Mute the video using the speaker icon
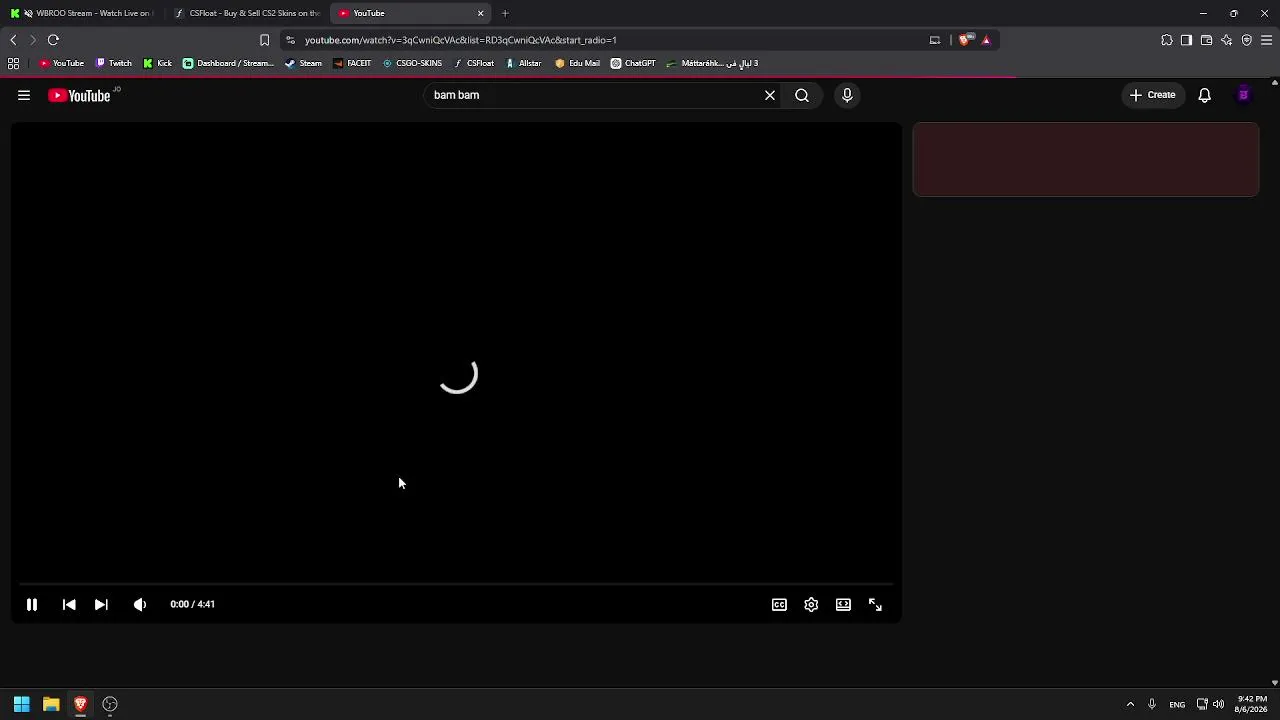Screen dimensions: 1280x720 pyautogui.click(x=140, y=605)
